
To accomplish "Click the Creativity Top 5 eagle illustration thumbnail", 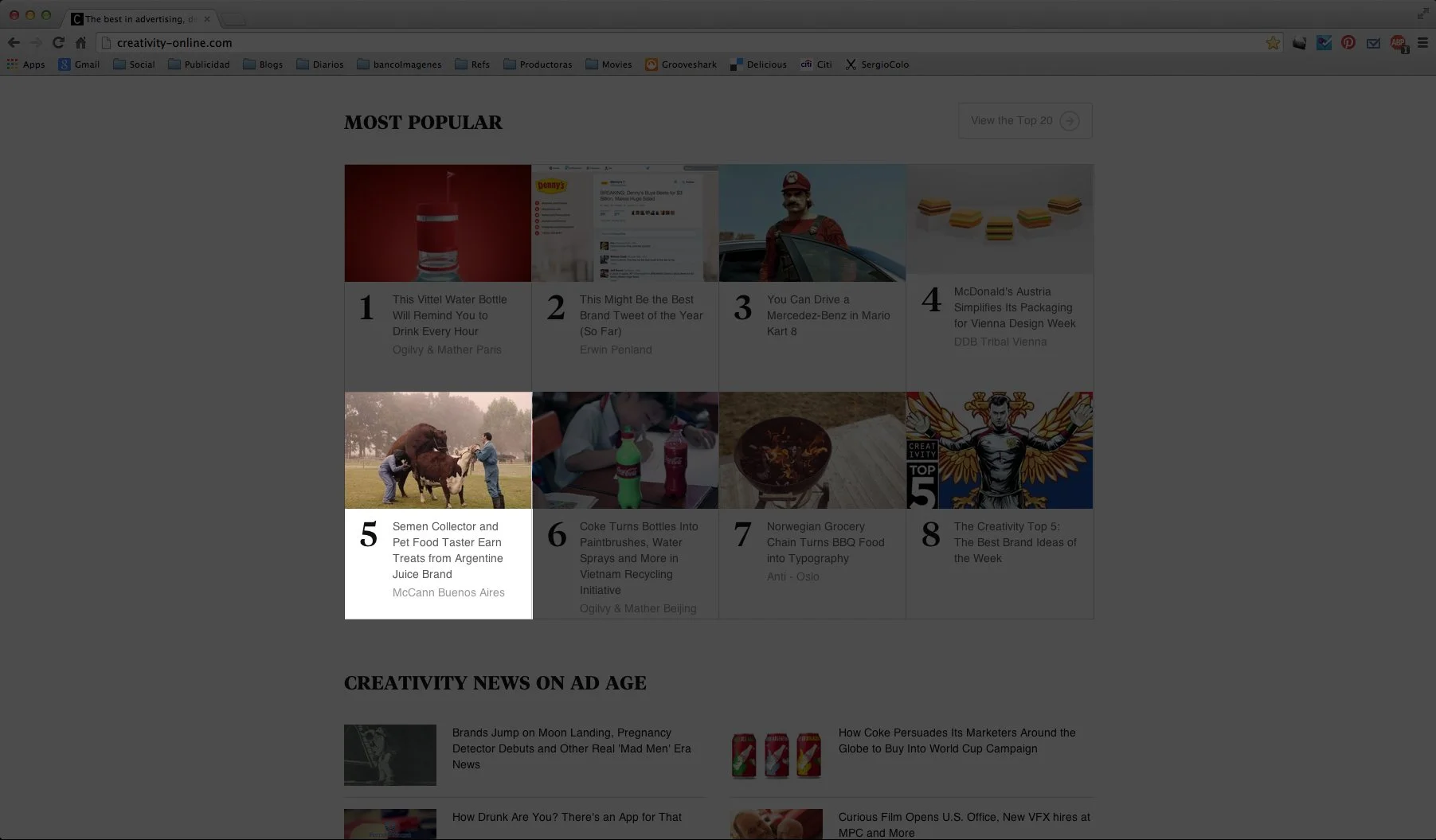I will coord(1000,450).
